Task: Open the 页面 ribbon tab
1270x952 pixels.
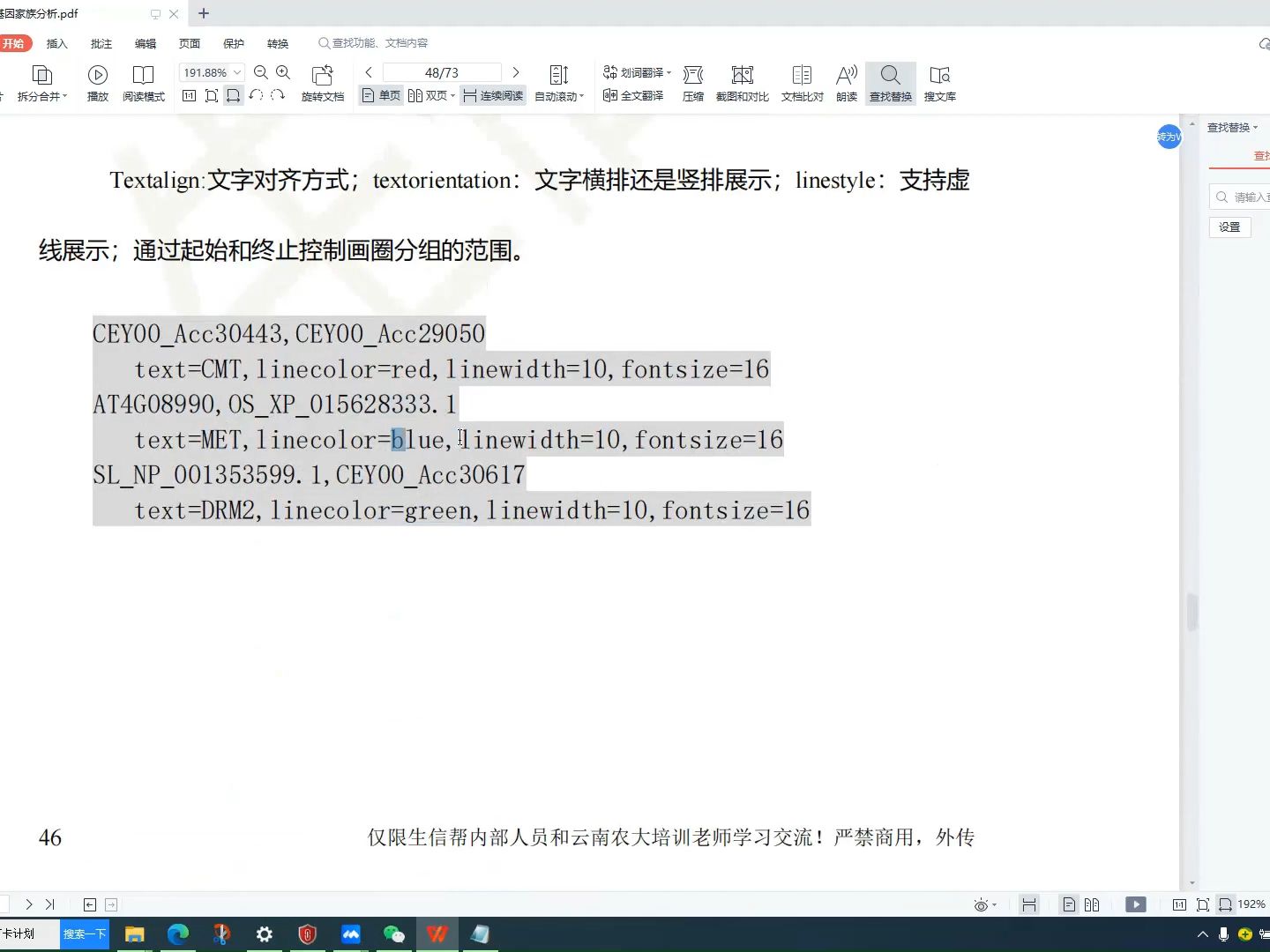Action: point(190,43)
